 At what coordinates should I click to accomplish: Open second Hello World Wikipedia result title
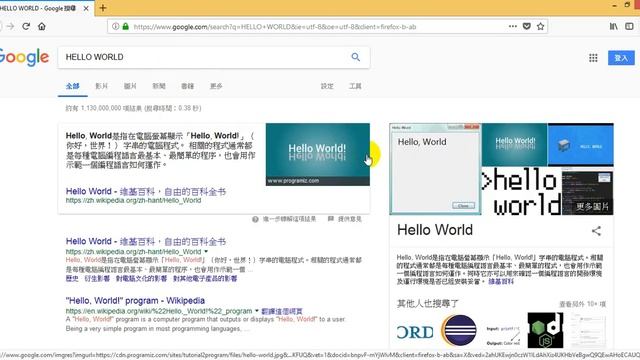[146, 241]
